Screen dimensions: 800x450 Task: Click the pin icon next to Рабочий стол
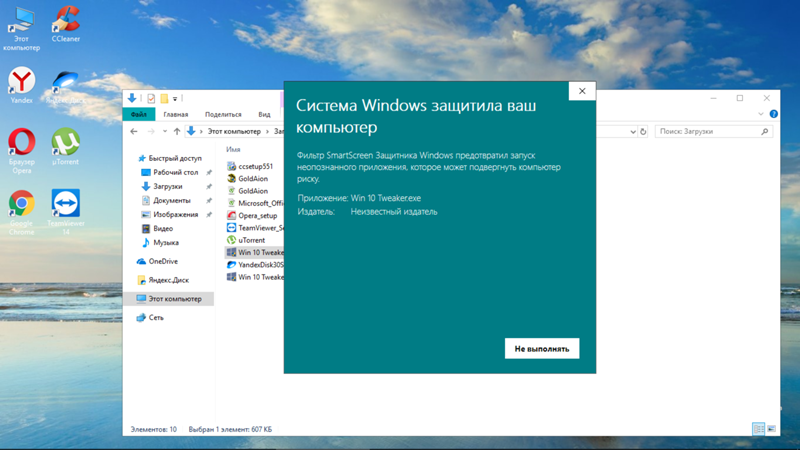tap(209, 173)
